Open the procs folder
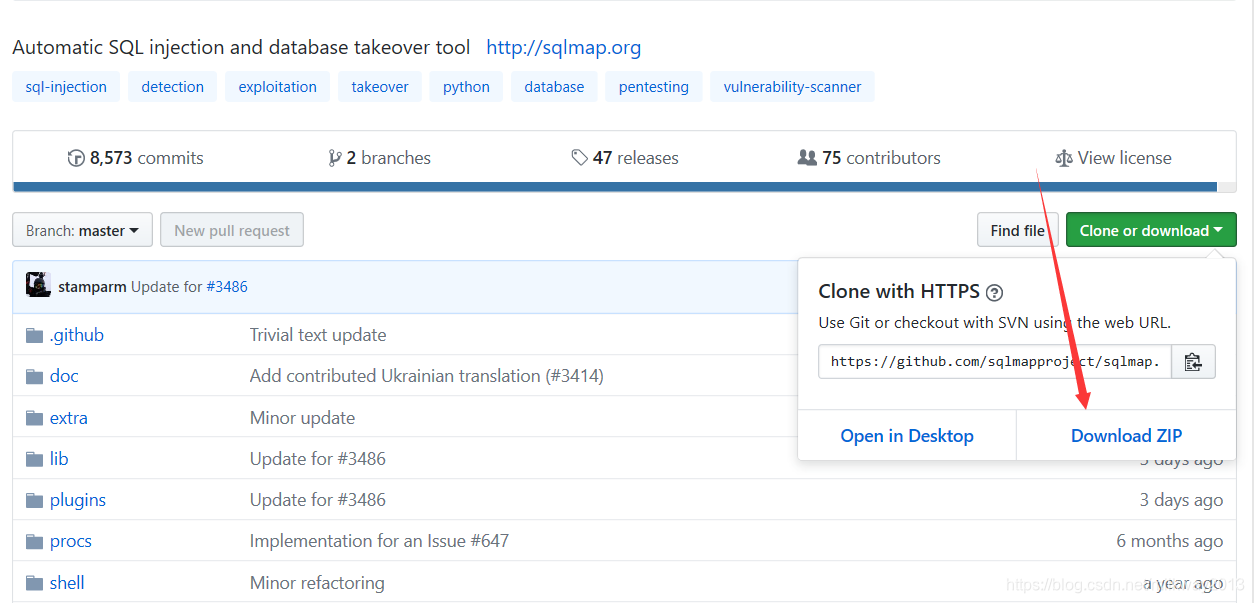Viewport: 1254px width, 603px height. click(x=71, y=541)
